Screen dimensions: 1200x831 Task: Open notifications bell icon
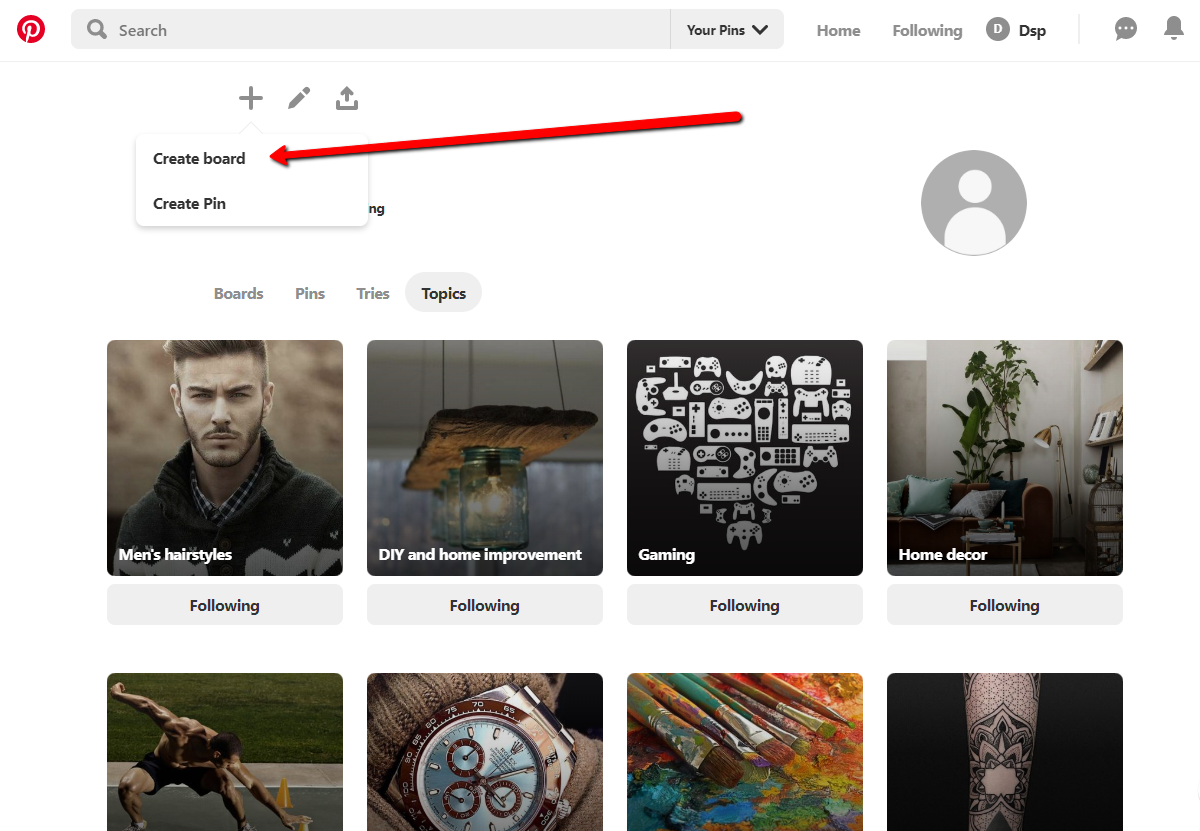pyautogui.click(x=1174, y=29)
